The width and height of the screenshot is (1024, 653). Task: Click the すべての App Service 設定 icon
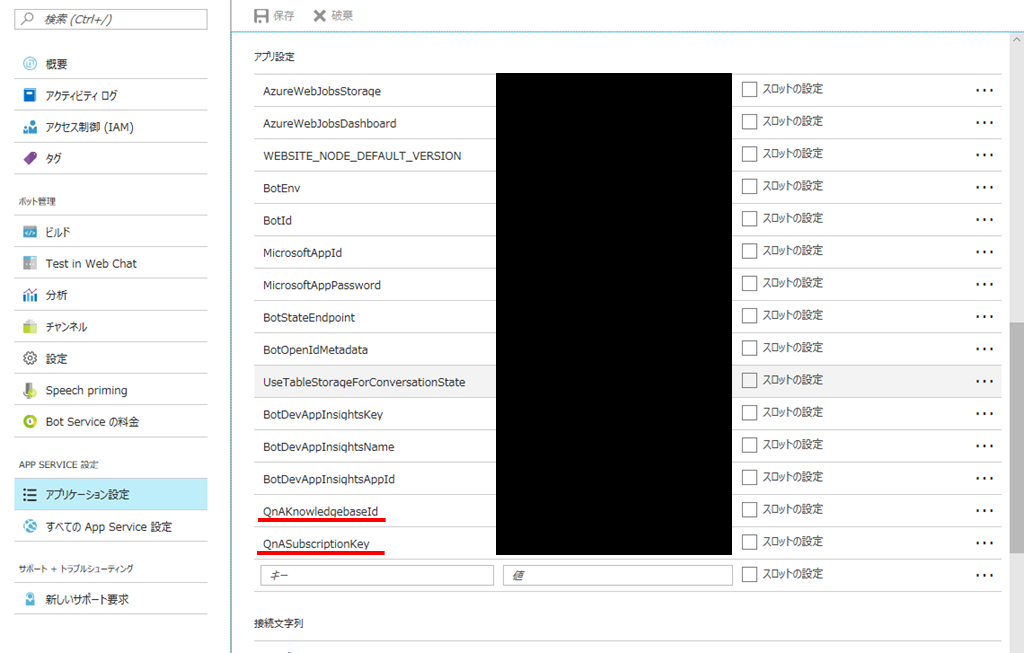click(30, 526)
